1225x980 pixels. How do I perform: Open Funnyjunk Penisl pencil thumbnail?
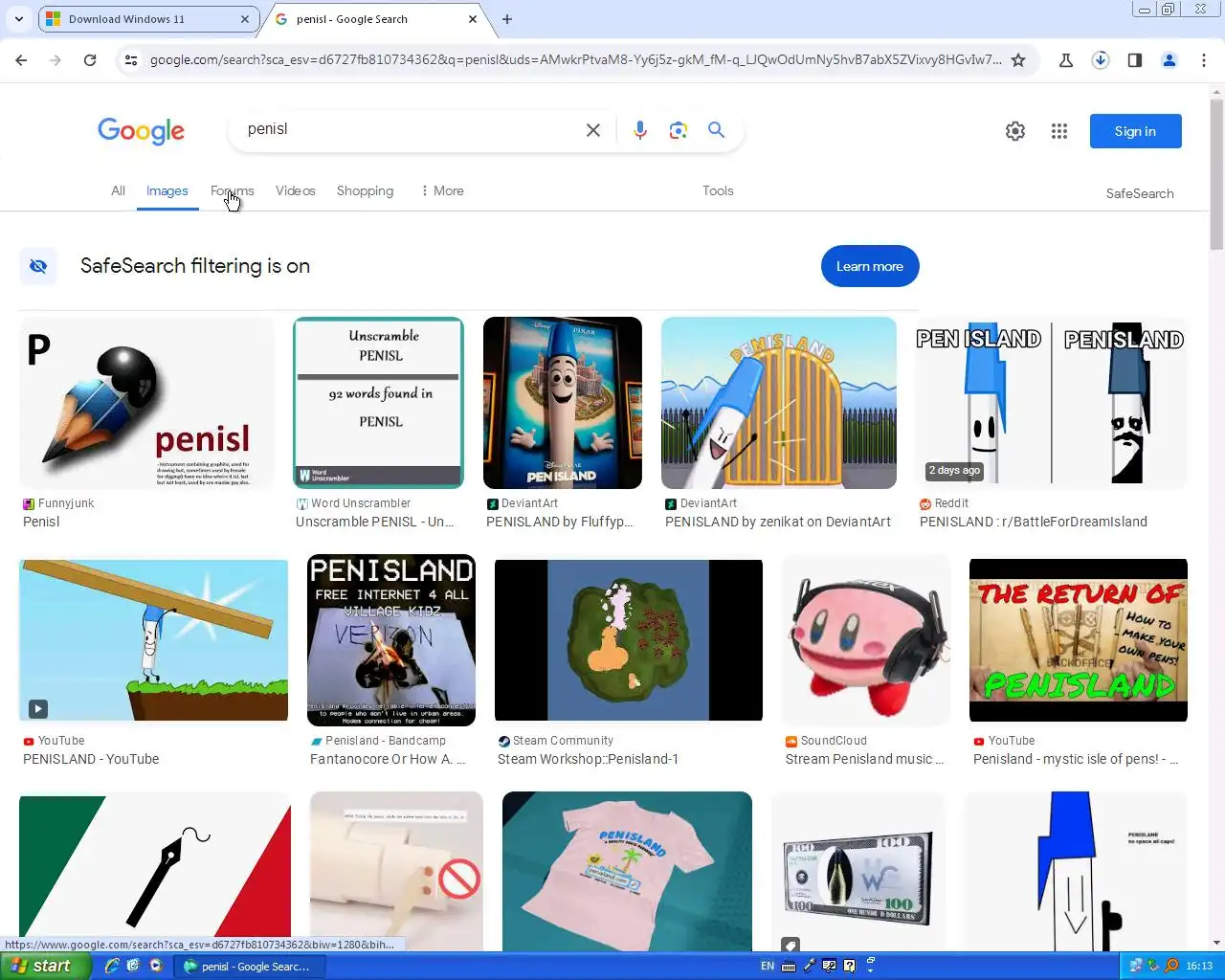[x=146, y=403]
